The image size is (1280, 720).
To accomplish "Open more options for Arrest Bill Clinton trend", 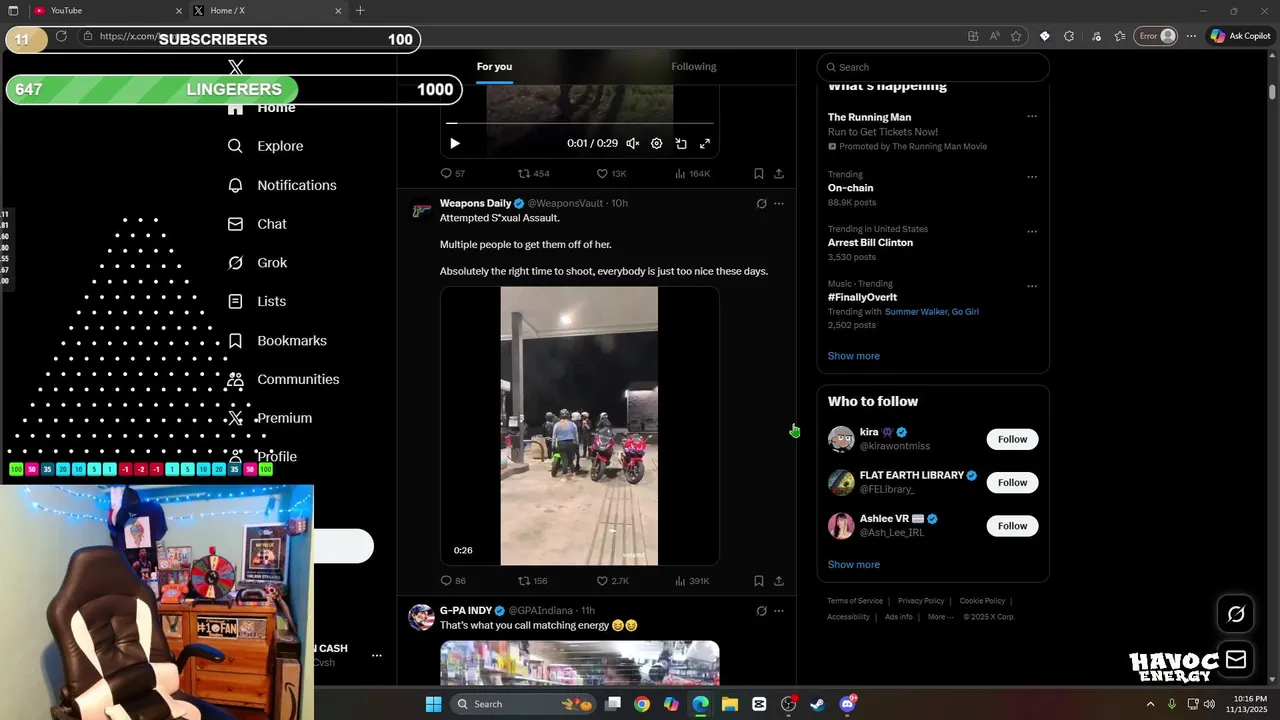I will pos(1032,232).
